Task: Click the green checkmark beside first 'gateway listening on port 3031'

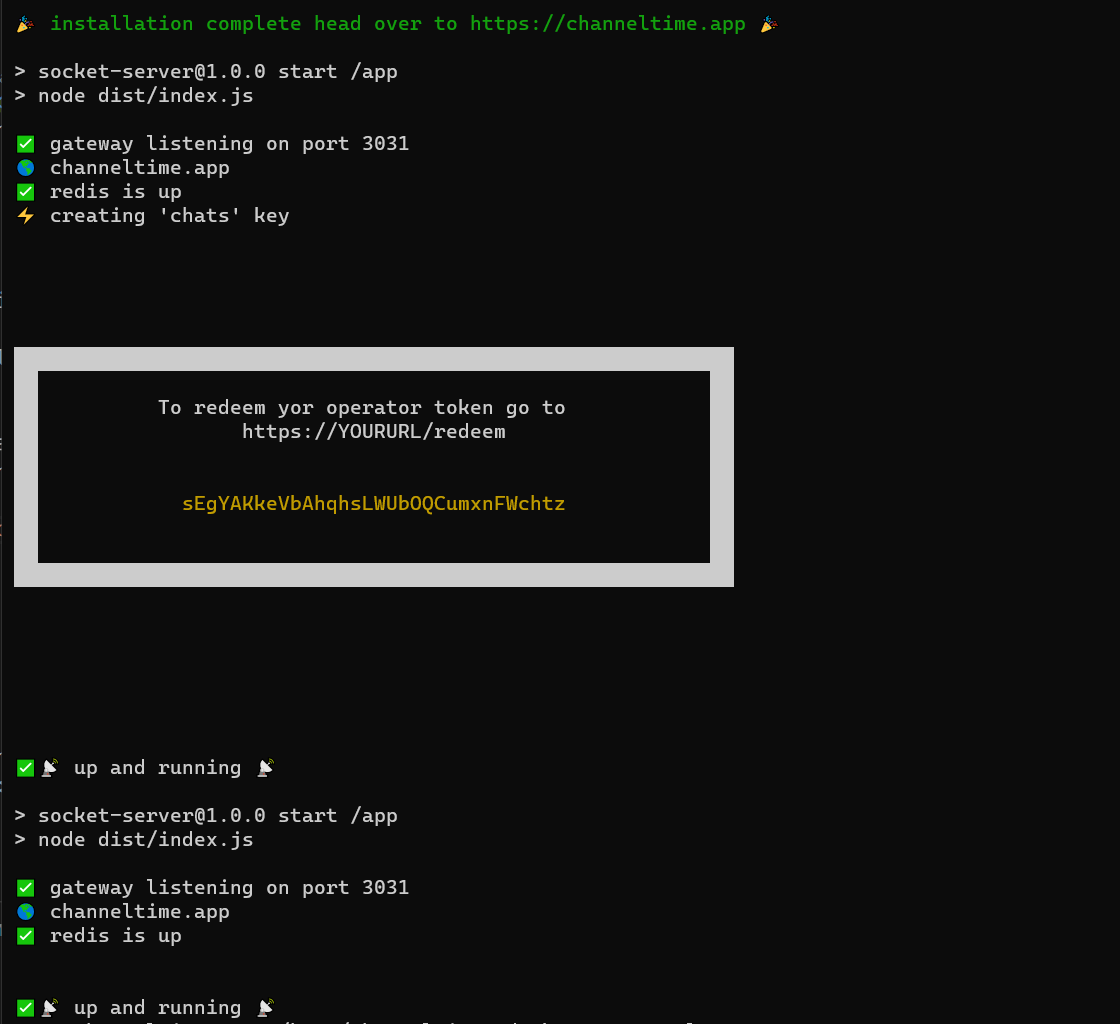Action: click(x=26, y=144)
